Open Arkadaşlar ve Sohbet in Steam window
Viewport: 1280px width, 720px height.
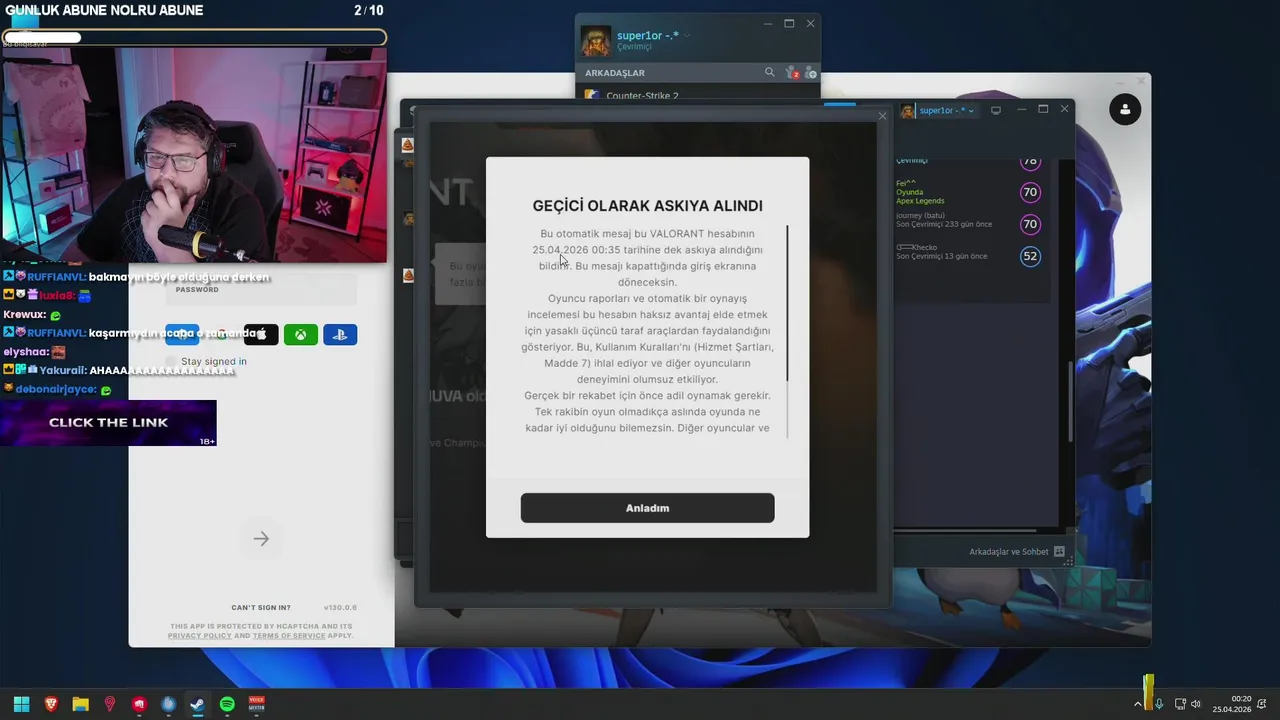1009,552
